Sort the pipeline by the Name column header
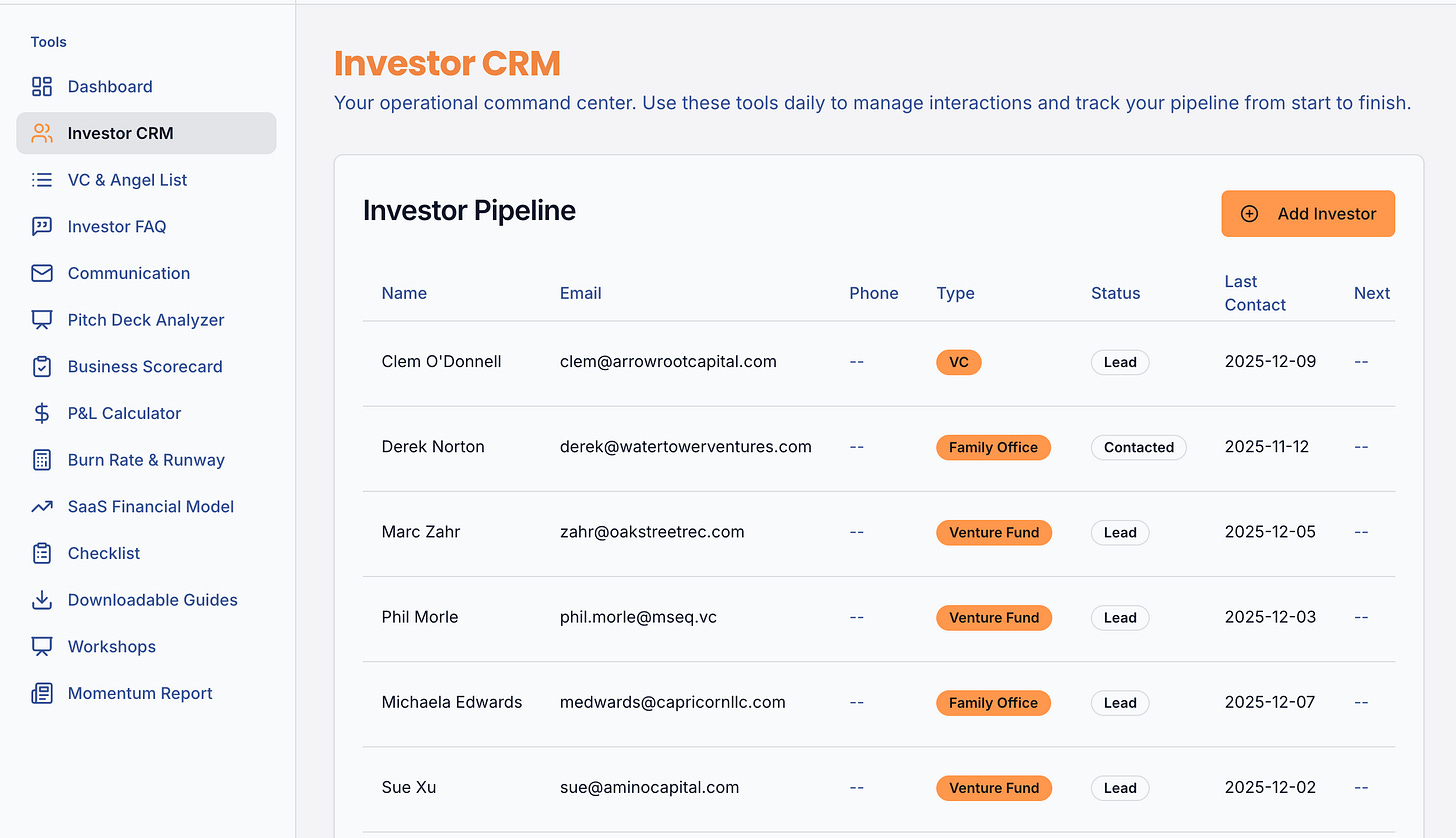 [404, 293]
